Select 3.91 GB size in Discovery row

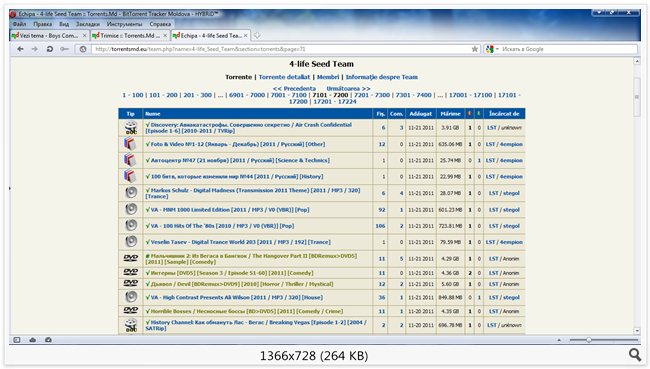[x=450, y=128]
